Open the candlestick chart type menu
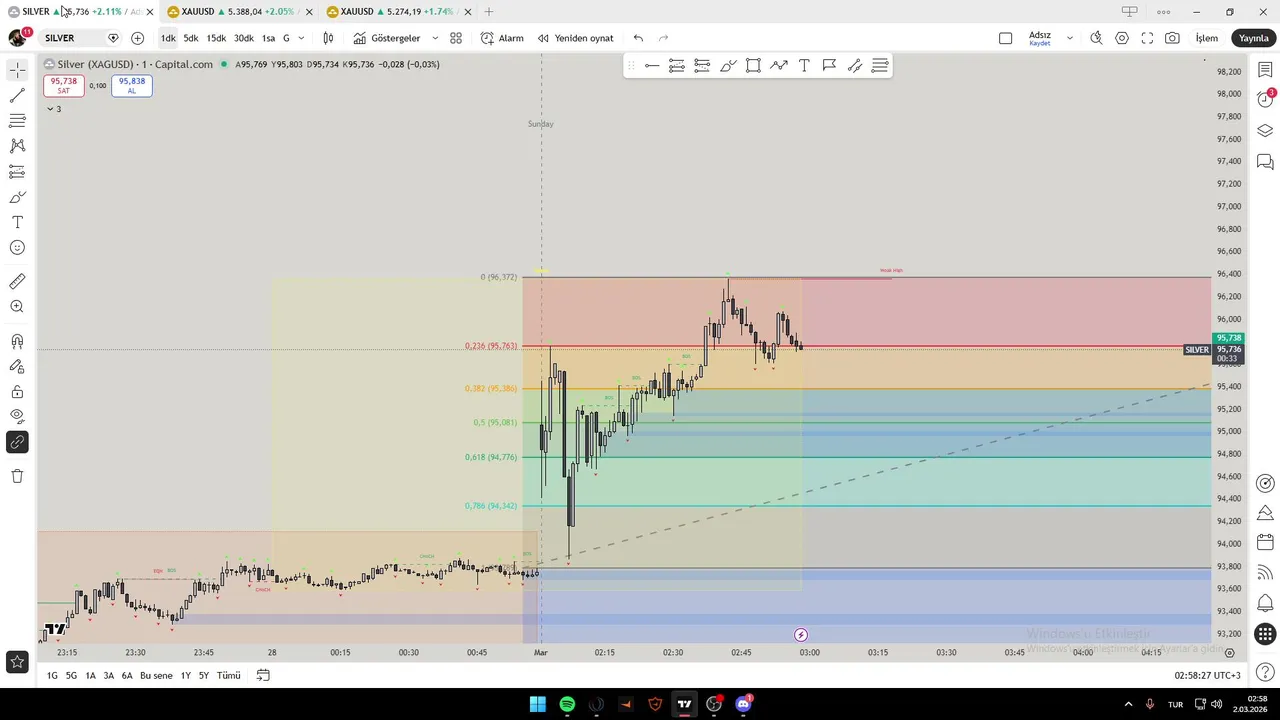 point(328,38)
